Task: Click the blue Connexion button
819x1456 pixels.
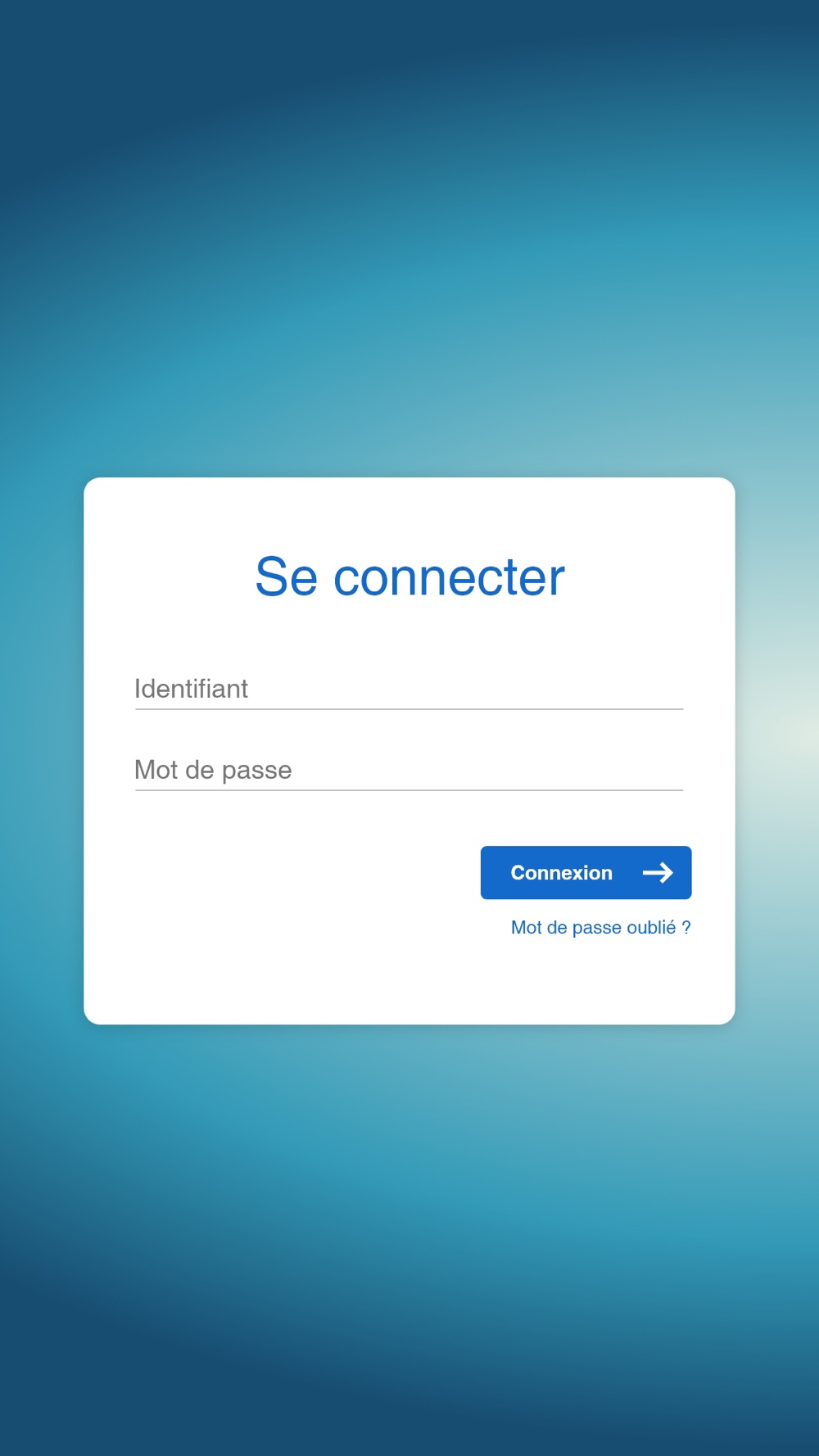Action: (586, 873)
